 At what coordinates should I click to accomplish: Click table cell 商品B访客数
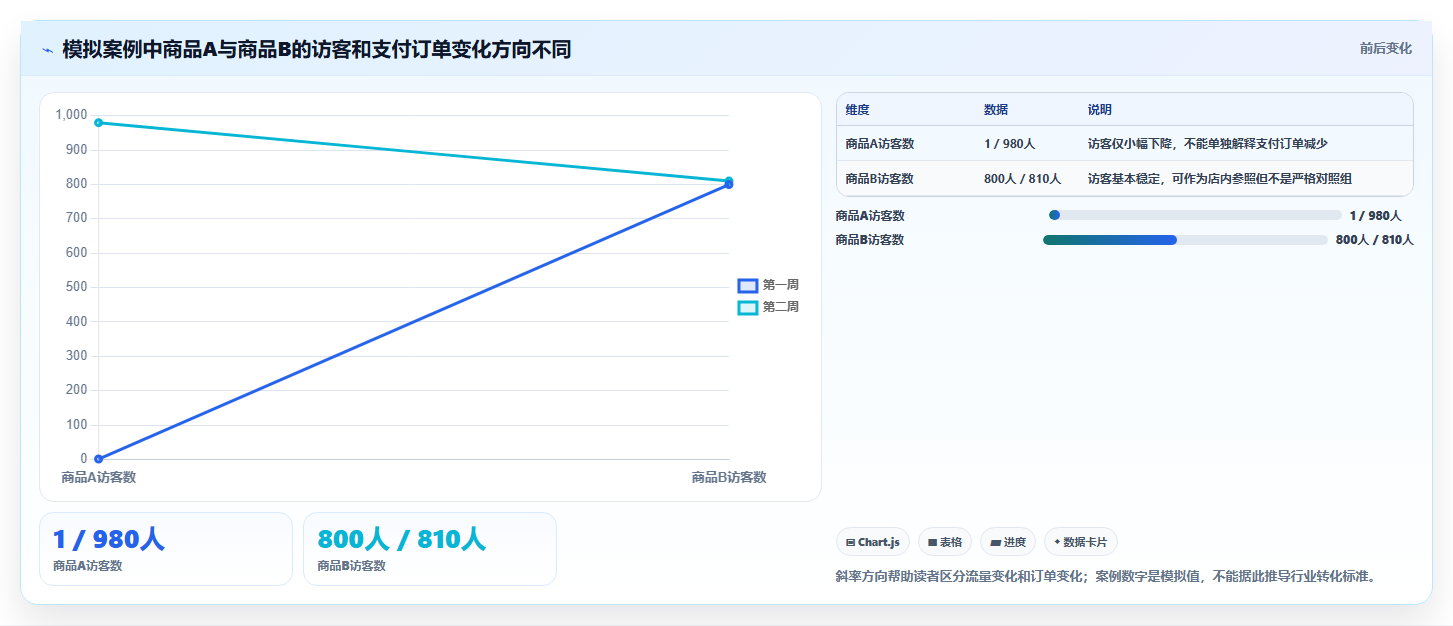[x=879, y=179]
